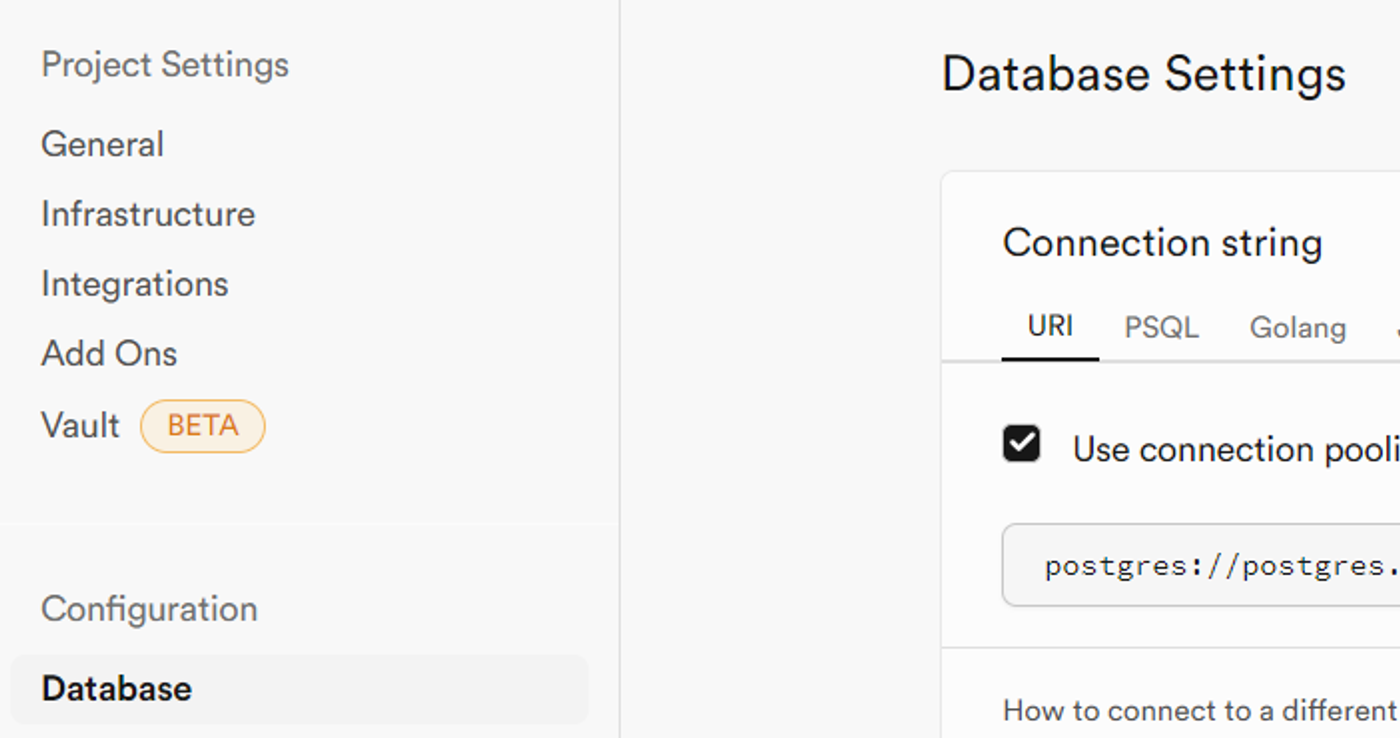
Task: Go to Infrastructure settings page
Action: coord(148,215)
